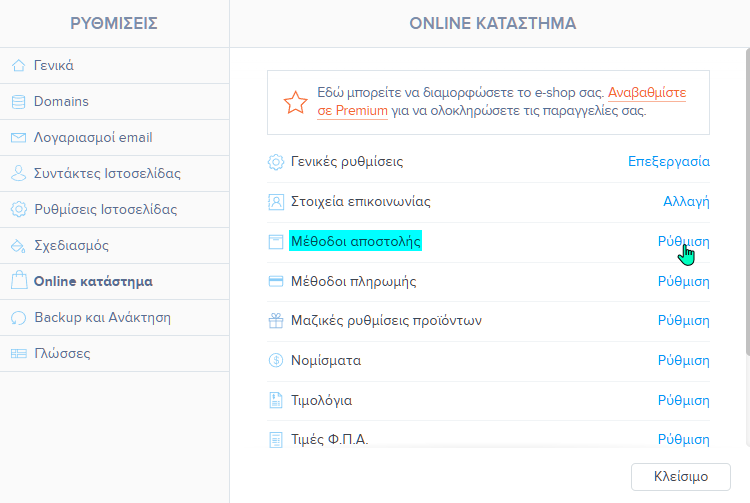Click the person icon beside Συντάκτες Ιστοσελίδας
The image size is (750, 503).
pyautogui.click(x=19, y=173)
